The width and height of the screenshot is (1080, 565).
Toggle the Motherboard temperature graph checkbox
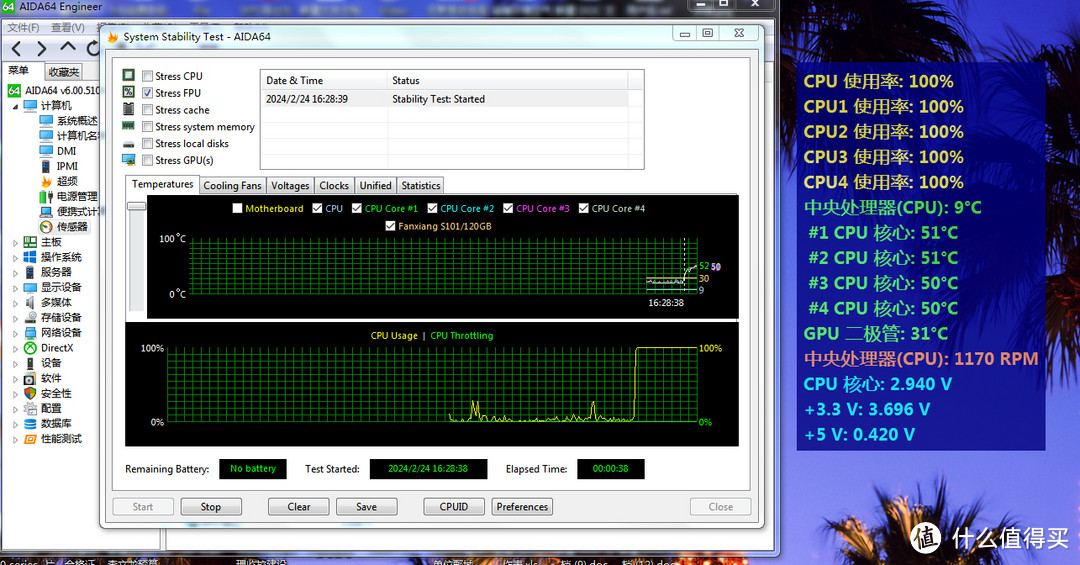[237, 209]
